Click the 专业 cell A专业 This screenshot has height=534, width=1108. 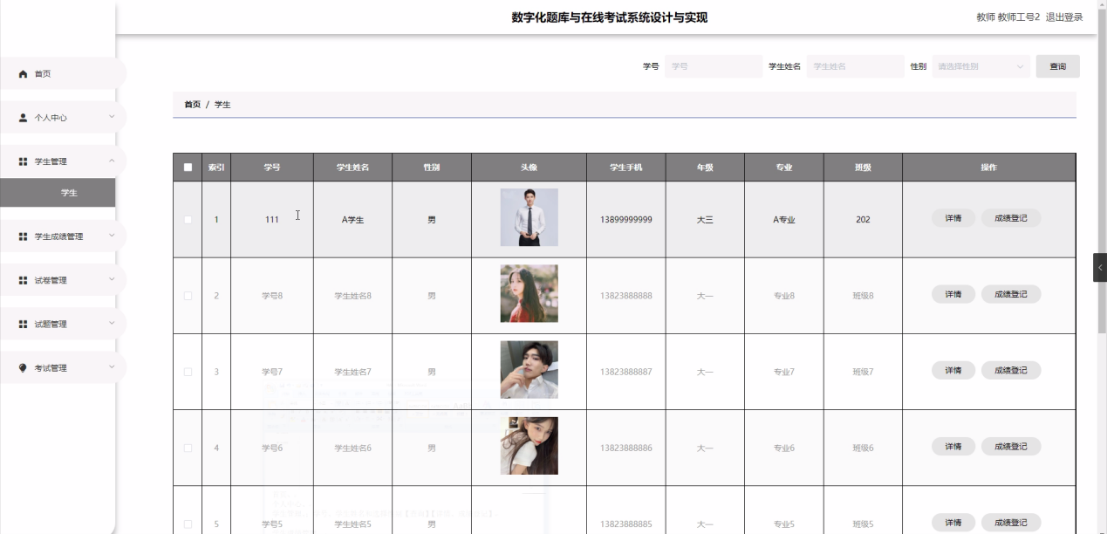click(784, 220)
